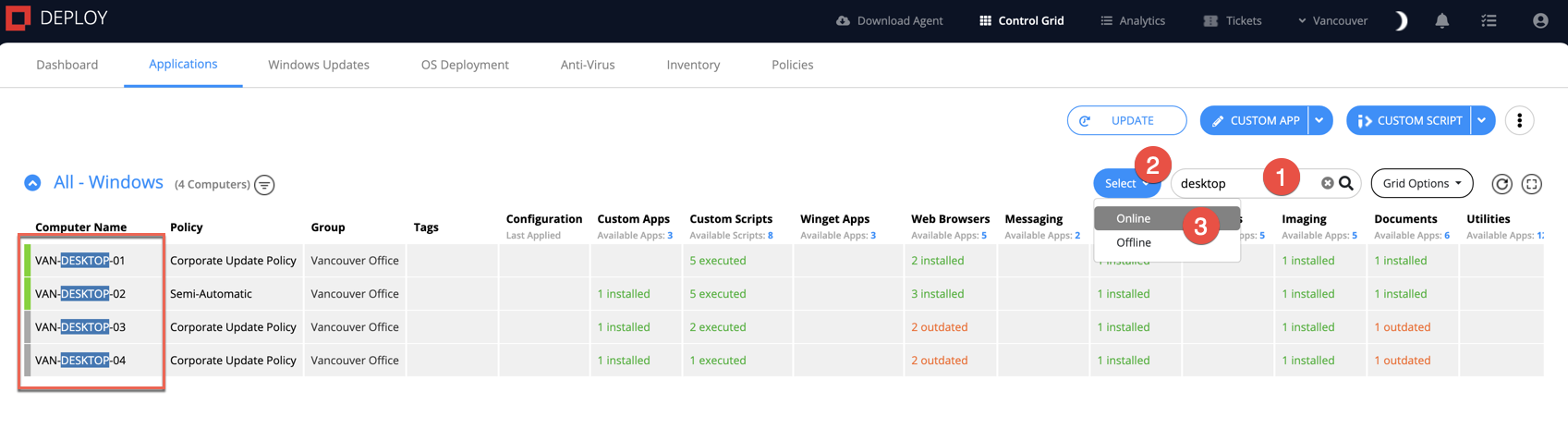Click the search magnifier icon
Screen dimensions: 1568x429
point(1346,183)
